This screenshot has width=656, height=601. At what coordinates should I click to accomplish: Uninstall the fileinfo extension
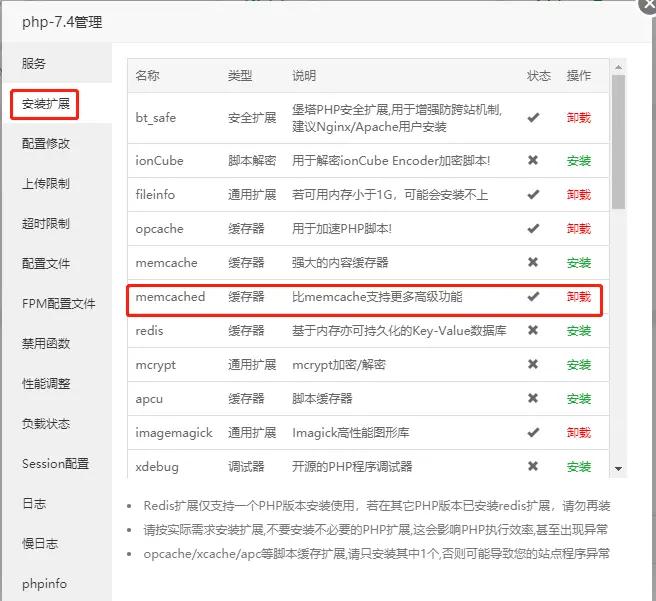578,195
